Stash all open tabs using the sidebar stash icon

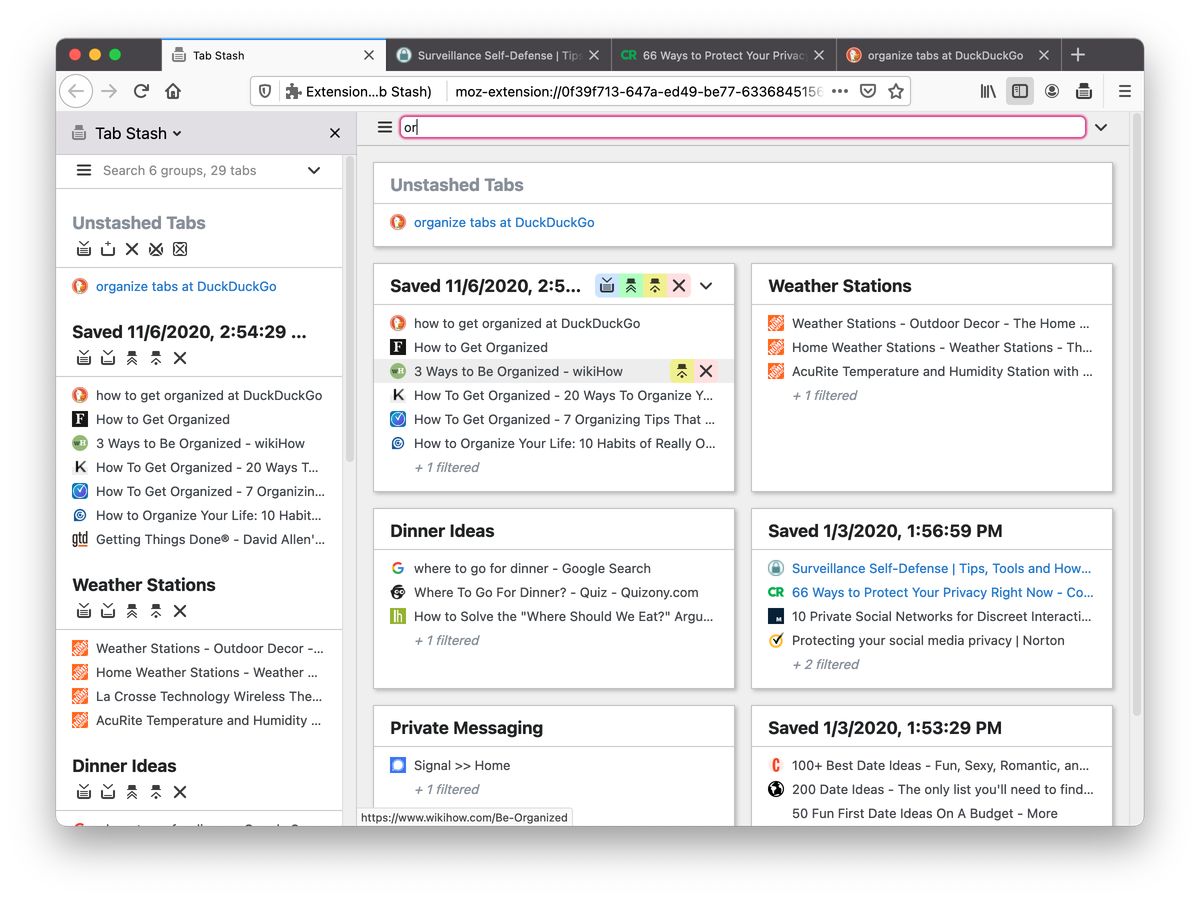tap(84, 249)
